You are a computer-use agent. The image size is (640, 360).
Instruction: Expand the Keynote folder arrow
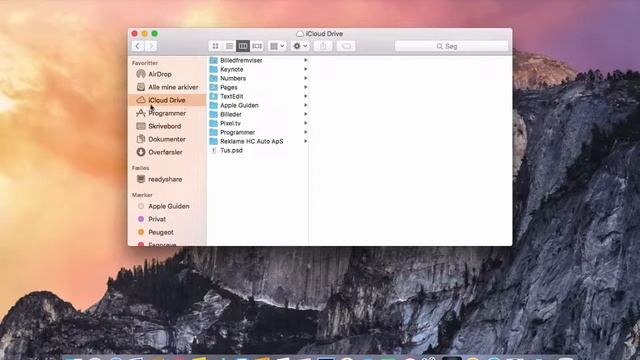(x=305, y=69)
